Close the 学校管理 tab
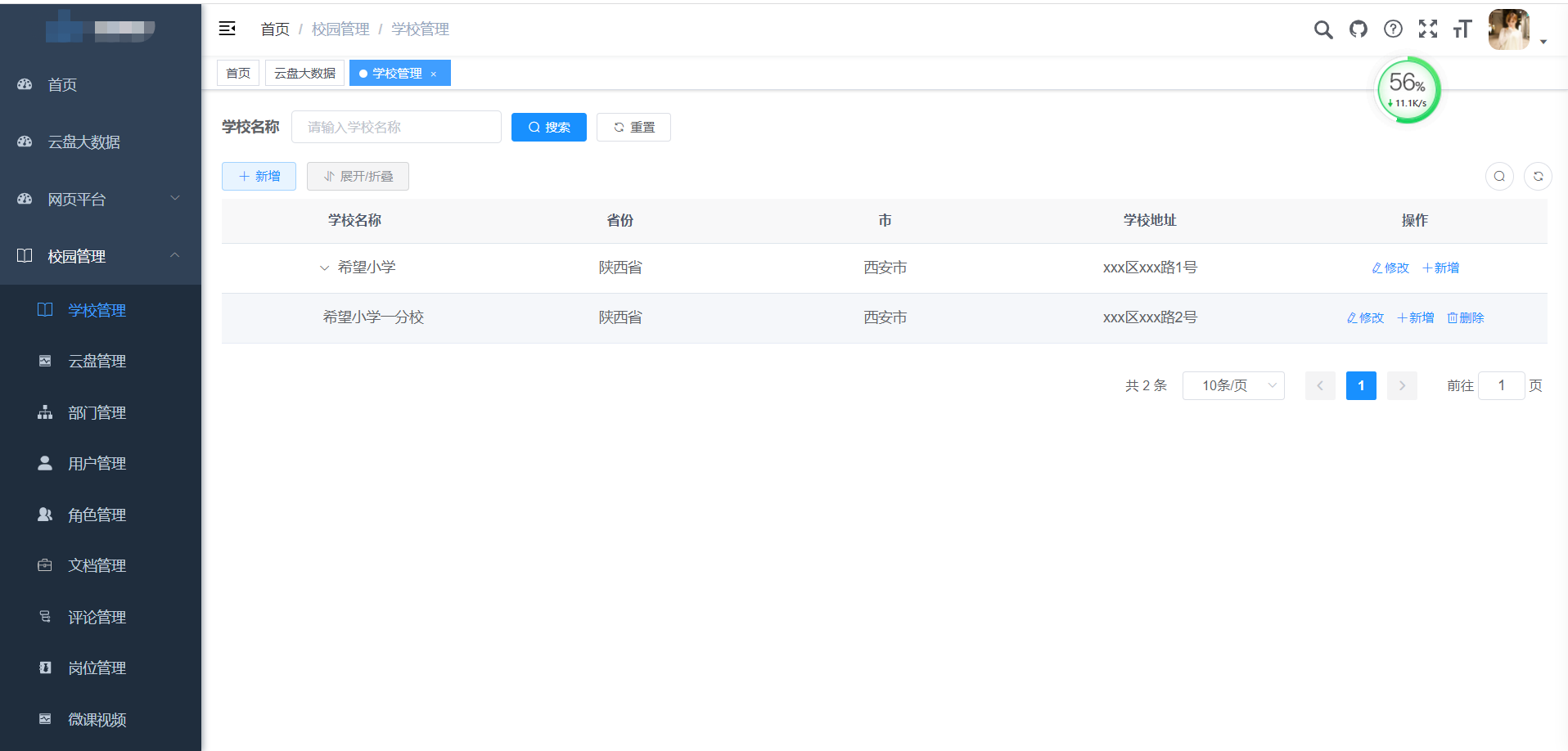Screen dimensions: 1568x751 point(434,74)
